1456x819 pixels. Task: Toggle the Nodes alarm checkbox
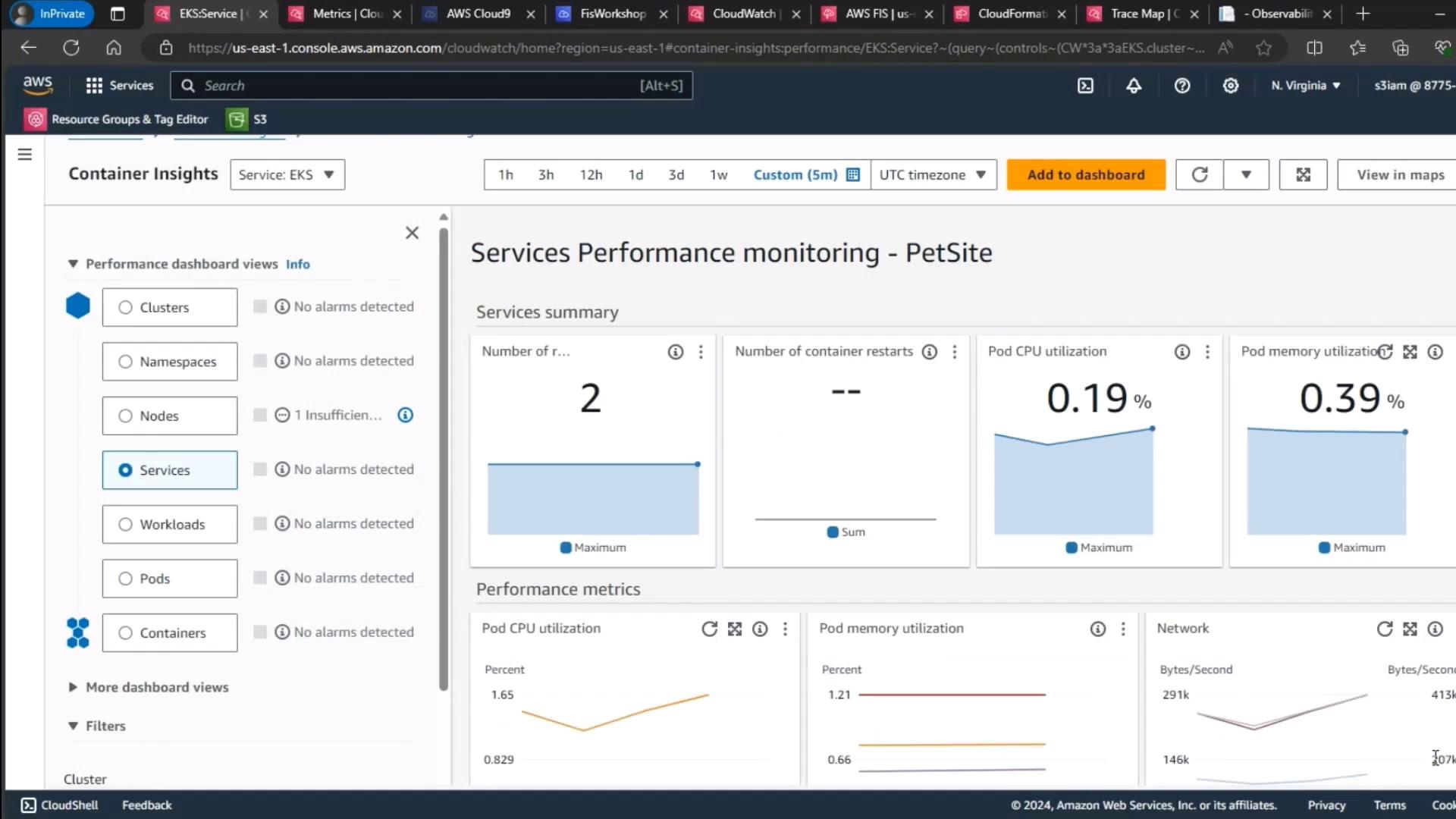pos(260,415)
